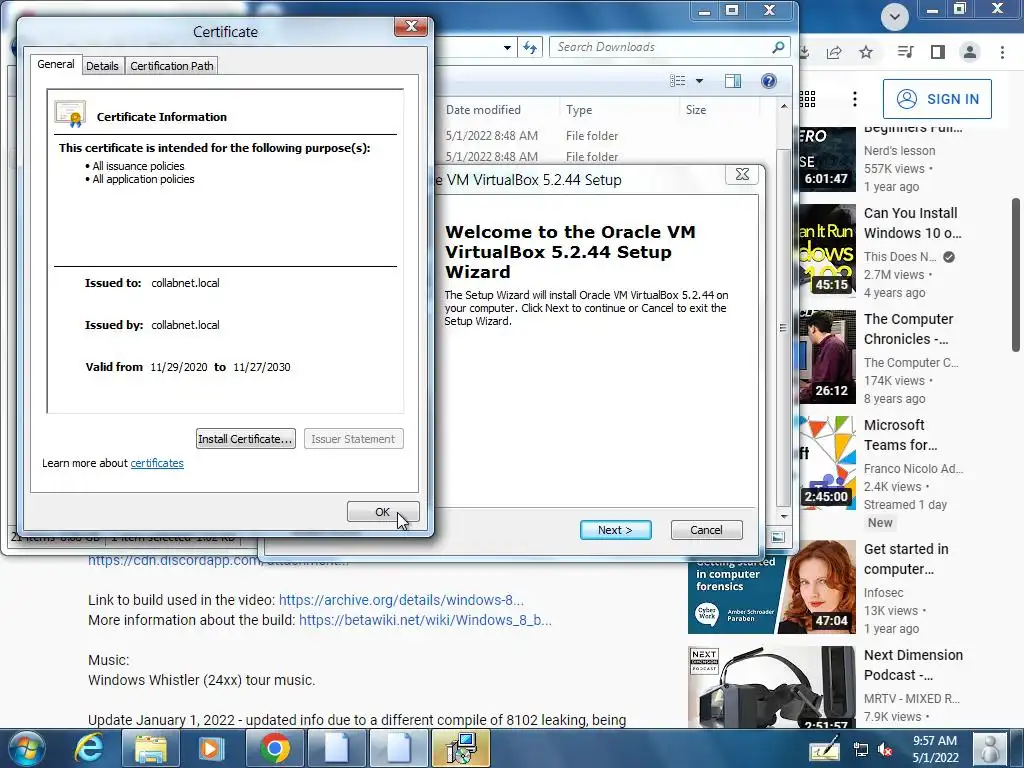Screen dimensions: 1024x768
Task: Cancel the VirtualBox Setup wizard
Action: [x=707, y=530]
